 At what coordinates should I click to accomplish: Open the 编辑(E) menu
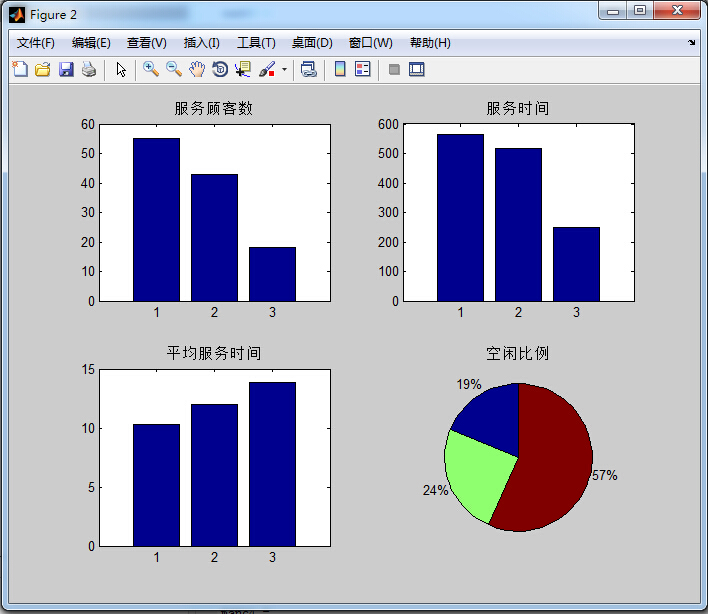tap(91, 43)
